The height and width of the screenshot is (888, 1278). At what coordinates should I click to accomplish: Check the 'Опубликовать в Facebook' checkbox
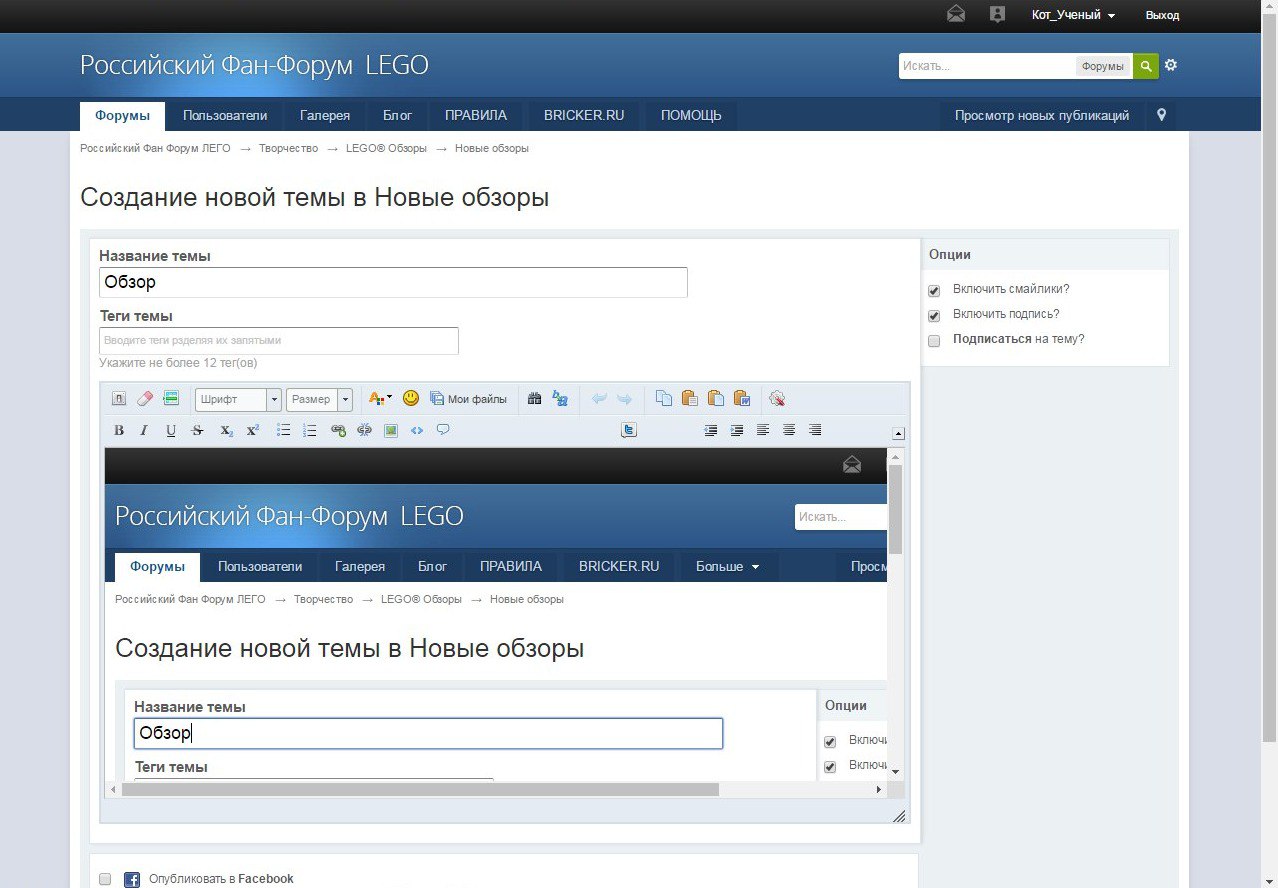coord(105,879)
